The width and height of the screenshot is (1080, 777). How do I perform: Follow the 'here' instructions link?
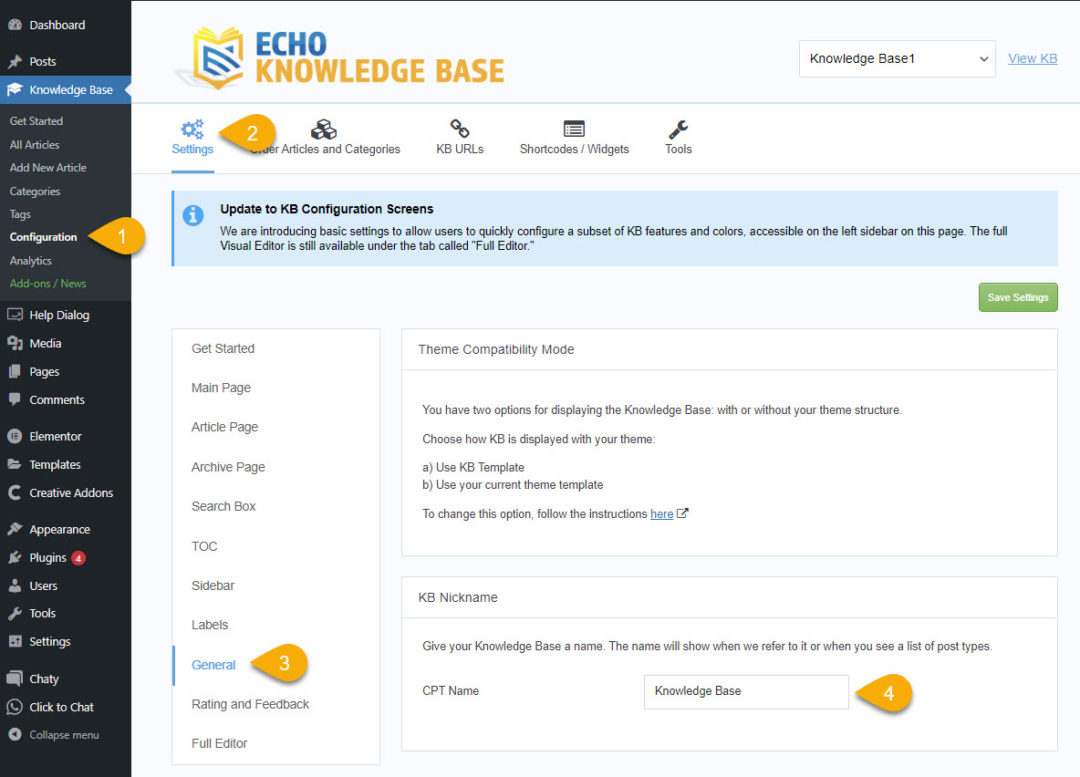point(662,514)
